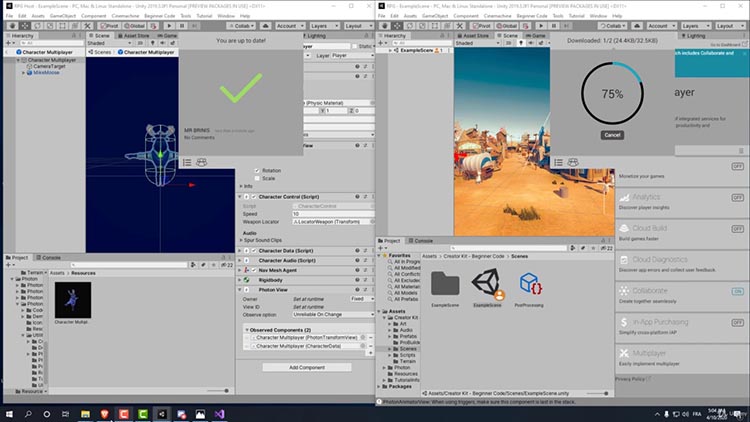The image size is (750, 422).
Task: Select the Hand tool in right Unity window
Action: click(x=384, y=26)
